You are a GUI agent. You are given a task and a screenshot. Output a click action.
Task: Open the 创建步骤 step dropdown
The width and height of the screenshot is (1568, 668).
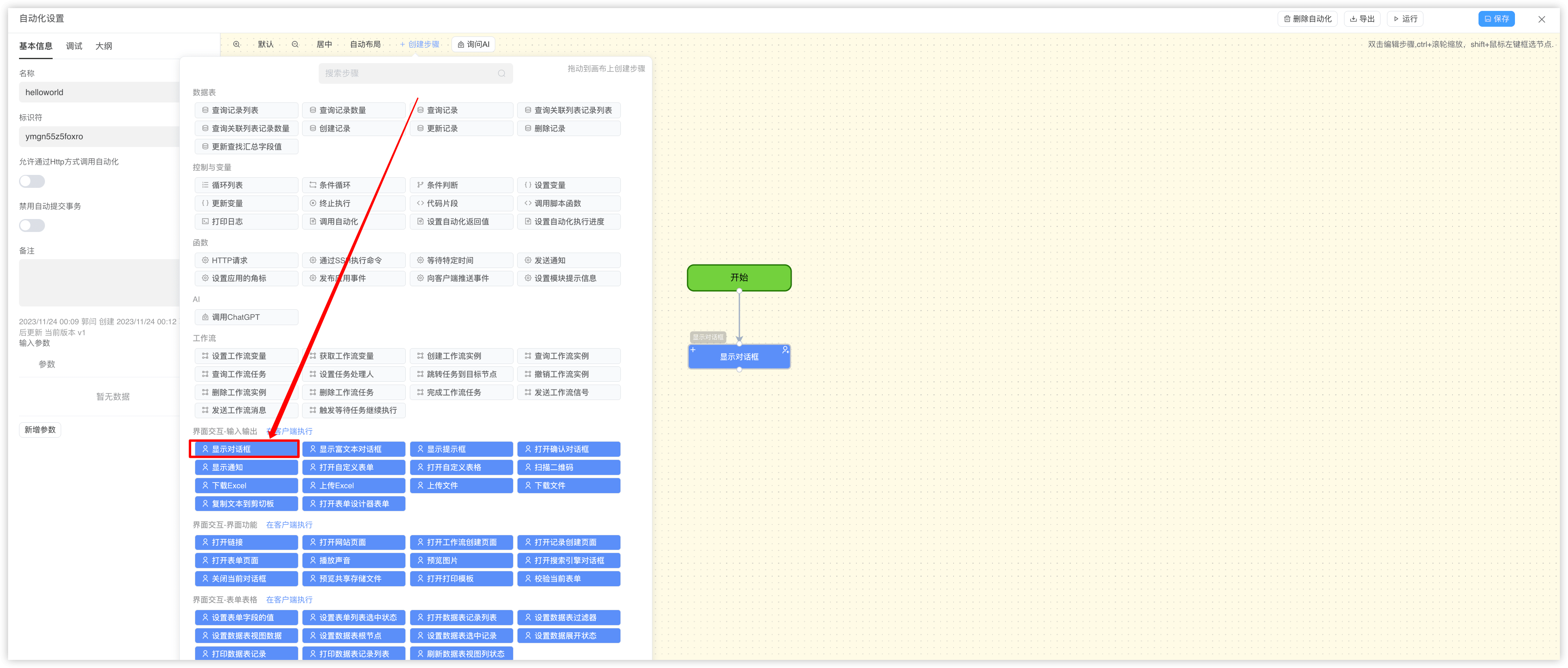point(420,45)
